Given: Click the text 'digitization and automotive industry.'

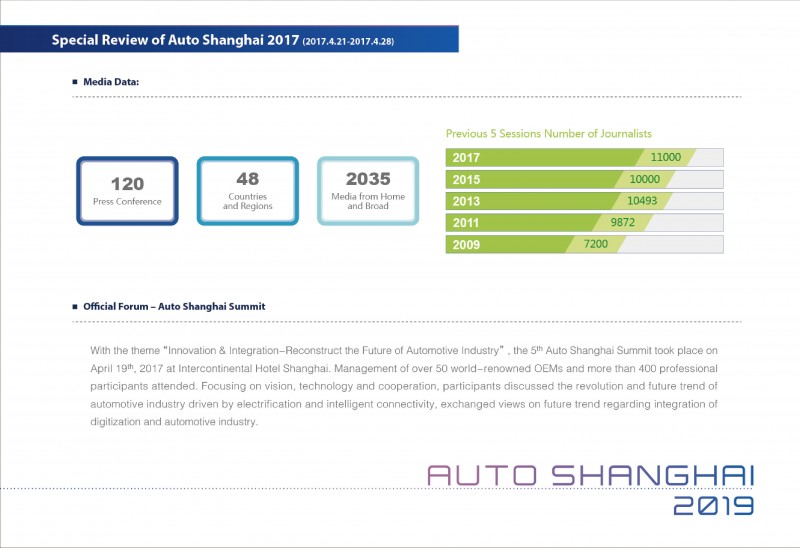Looking at the screenshot, I should [174, 422].
